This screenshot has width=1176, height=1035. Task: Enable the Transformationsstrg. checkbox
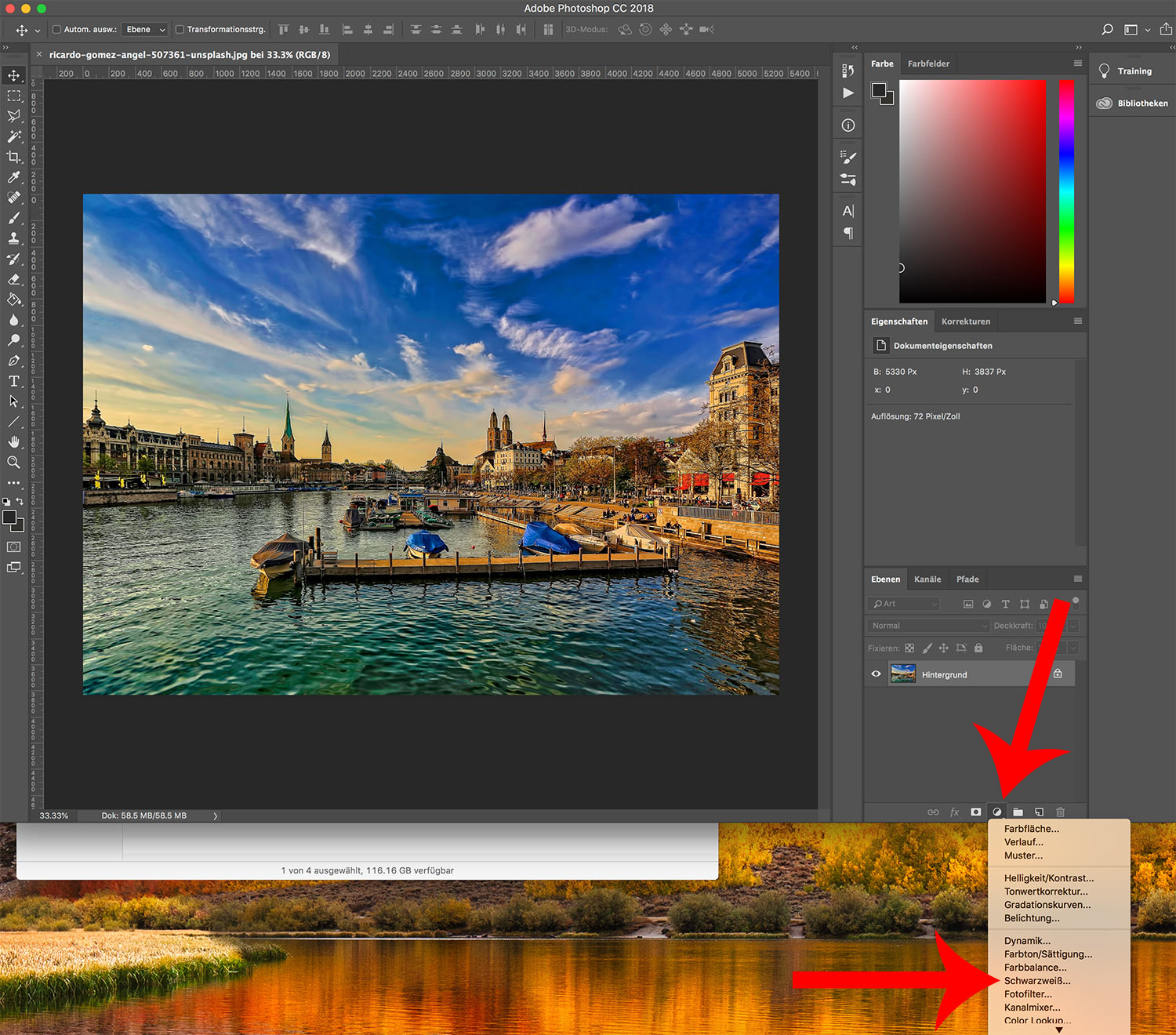[x=180, y=30]
